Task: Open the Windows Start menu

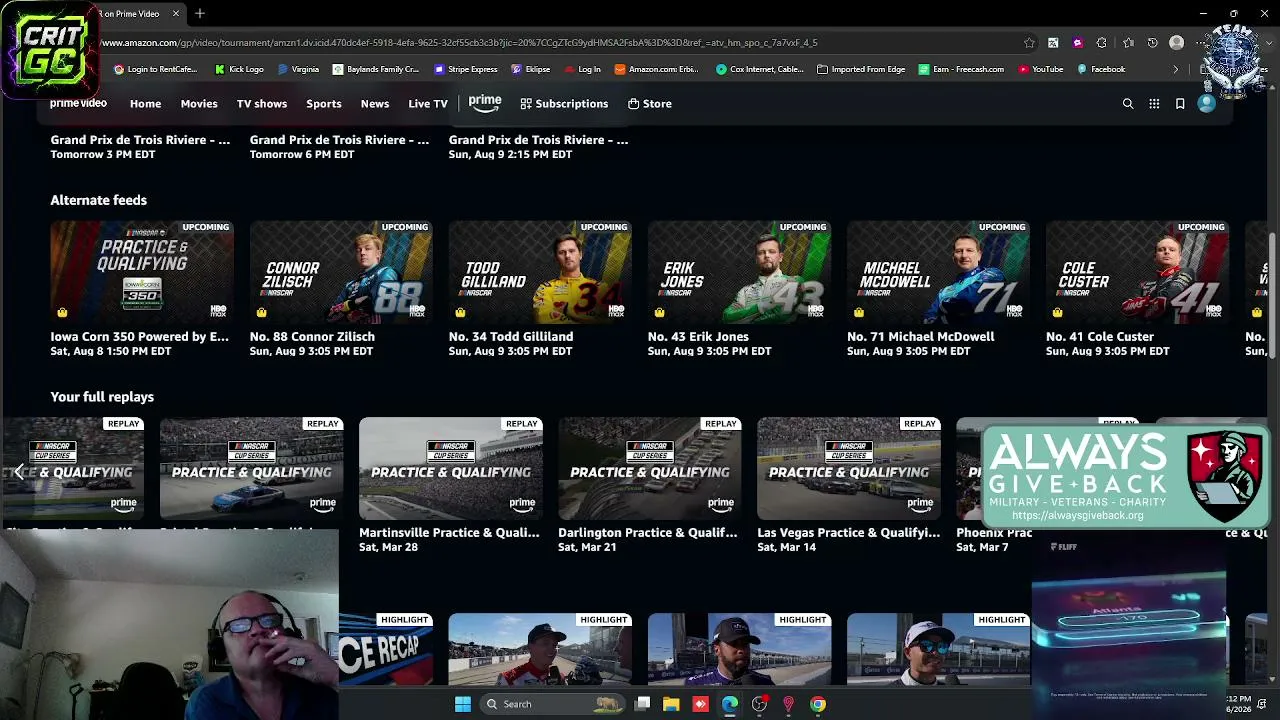Action: point(462,704)
